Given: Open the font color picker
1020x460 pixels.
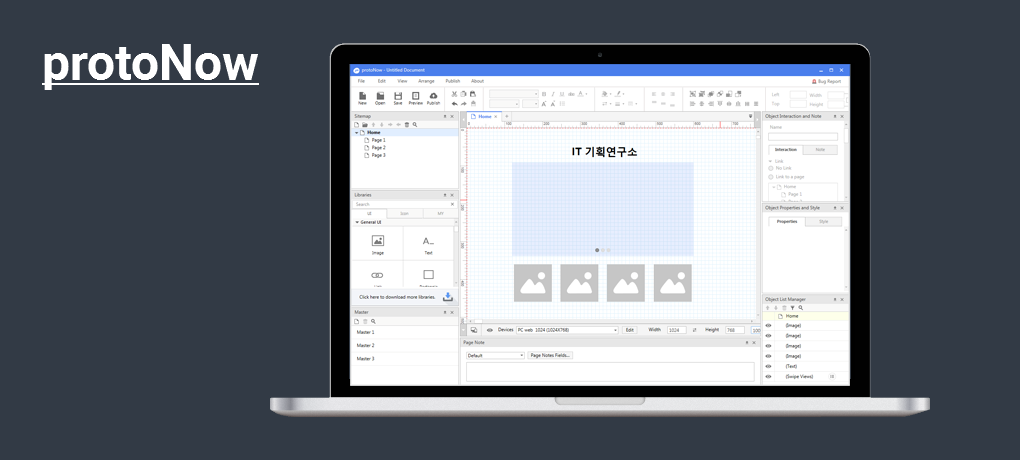Looking at the screenshot, I should click(x=582, y=94).
